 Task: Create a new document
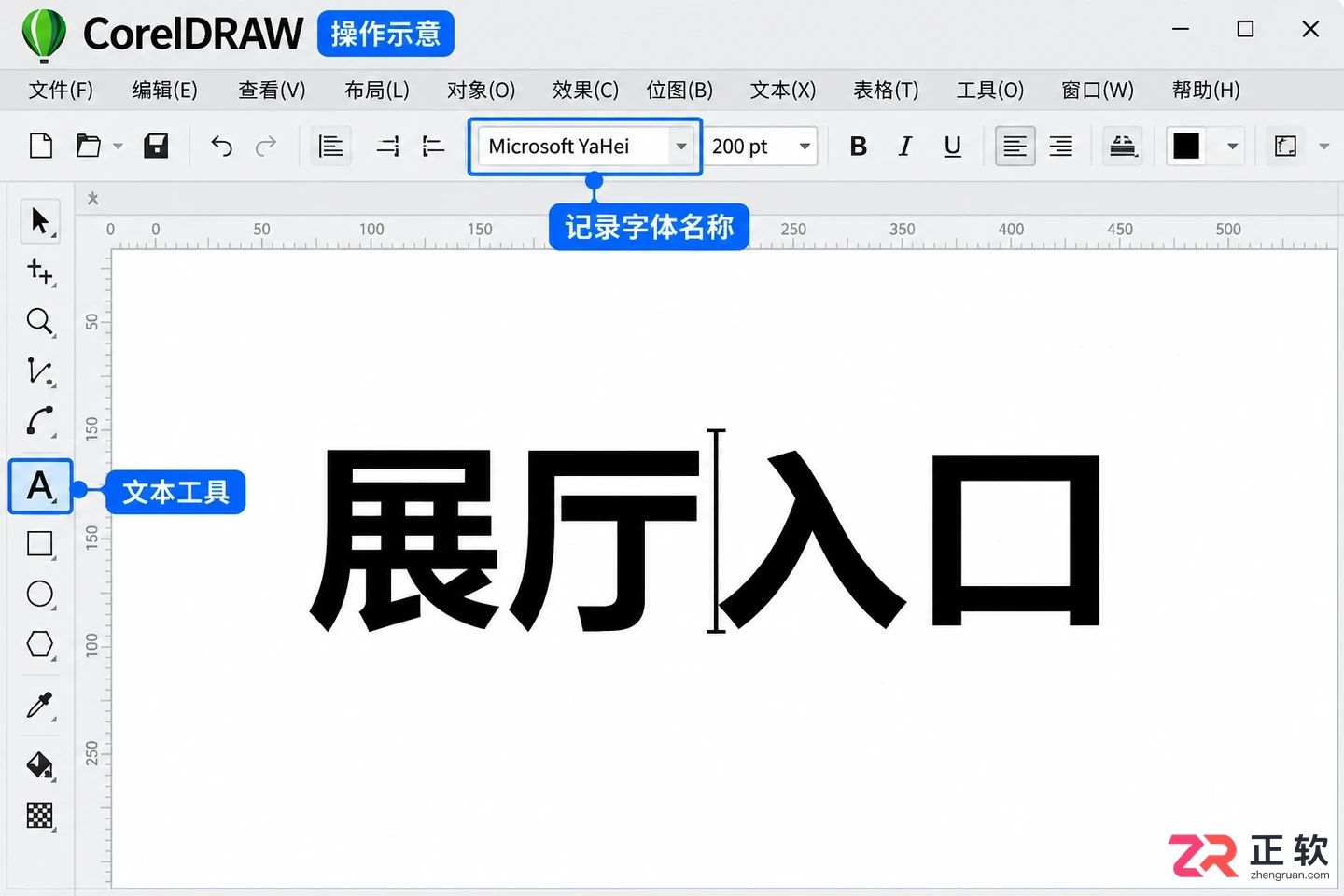tap(41, 147)
